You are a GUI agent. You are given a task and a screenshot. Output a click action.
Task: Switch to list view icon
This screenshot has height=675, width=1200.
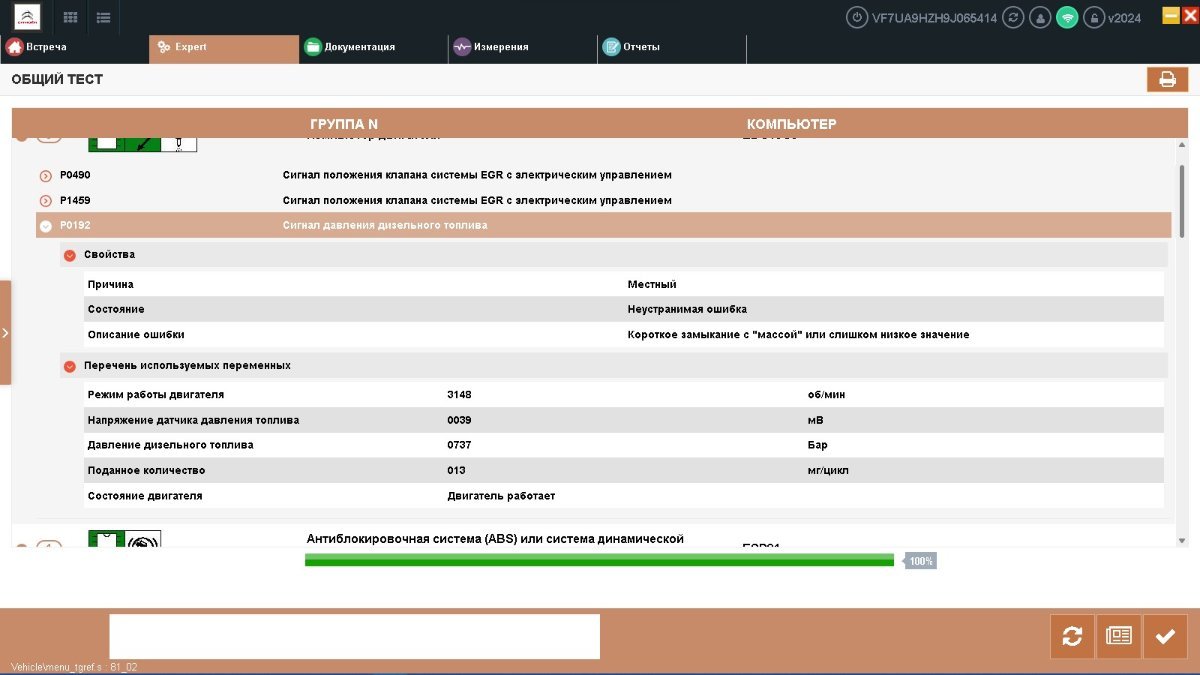[x=103, y=17]
